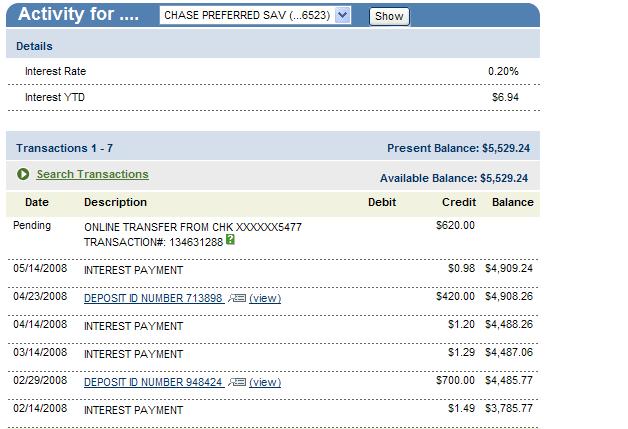Click the green help icon after transaction number
Image resolution: width=628 pixels, height=429 pixels.
point(231,240)
